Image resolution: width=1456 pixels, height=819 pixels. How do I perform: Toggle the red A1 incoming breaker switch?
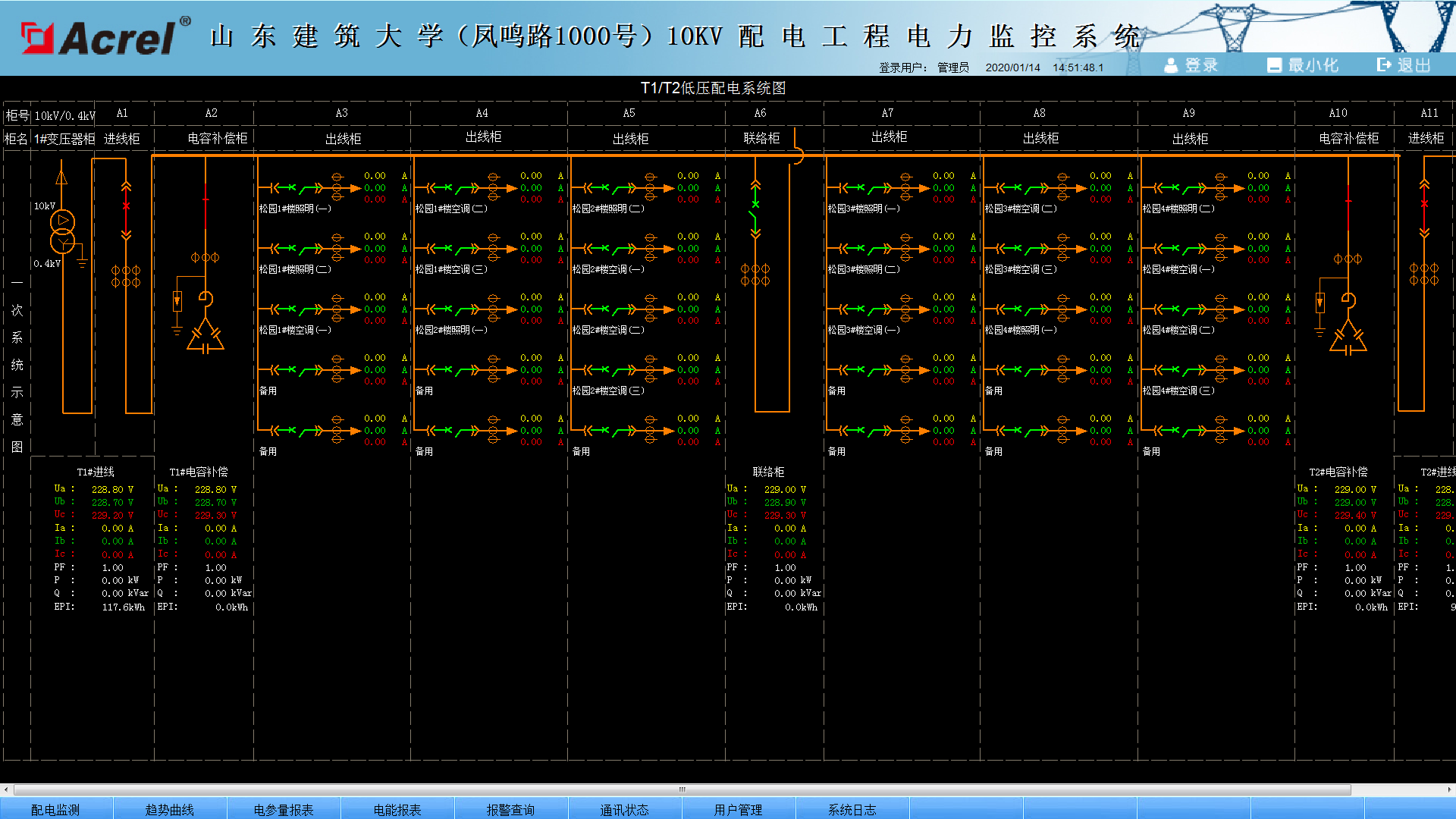126,206
